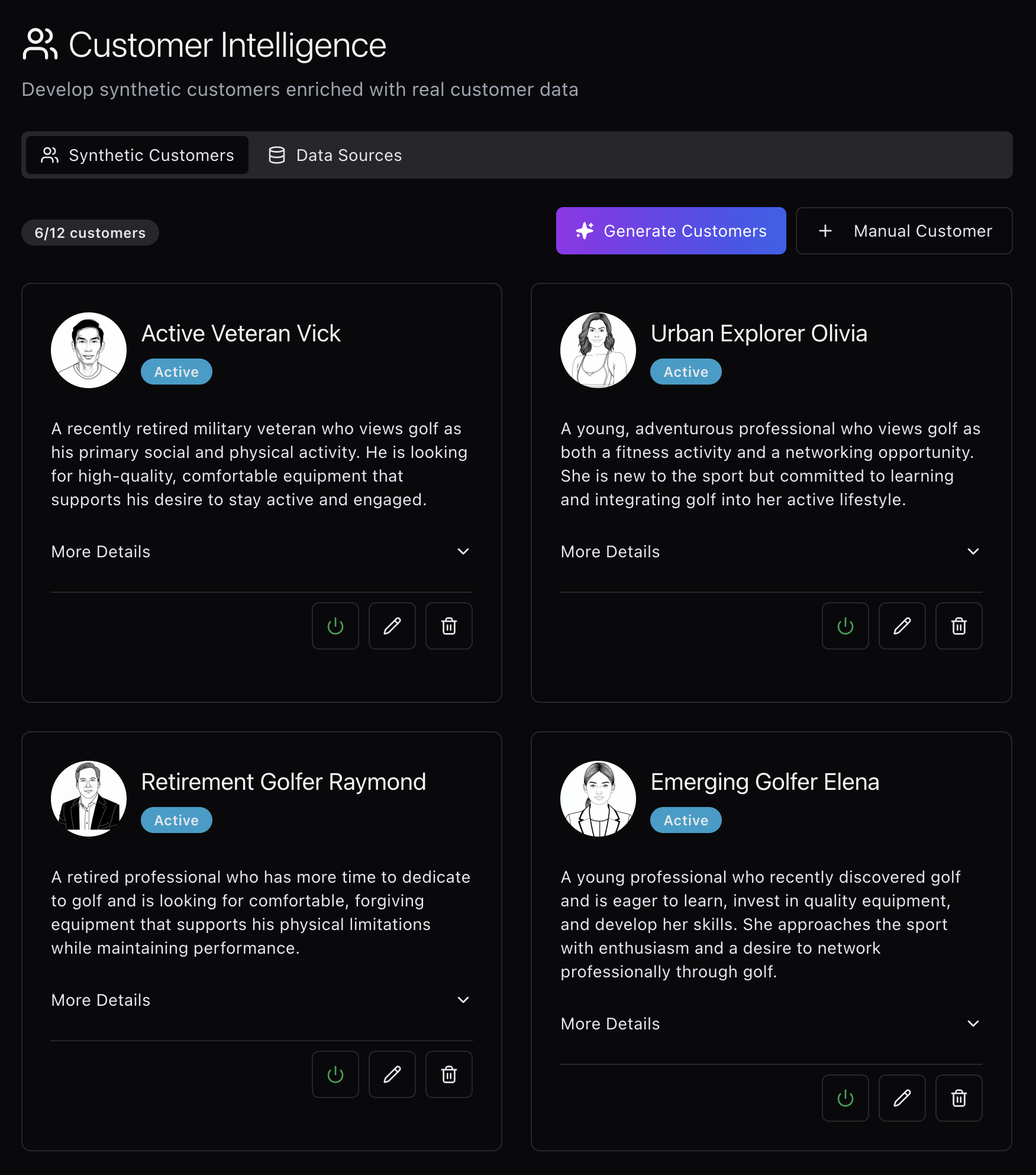1036x1175 pixels.
Task: Switch to the Data Sources tab
Action: click(334, 155)
